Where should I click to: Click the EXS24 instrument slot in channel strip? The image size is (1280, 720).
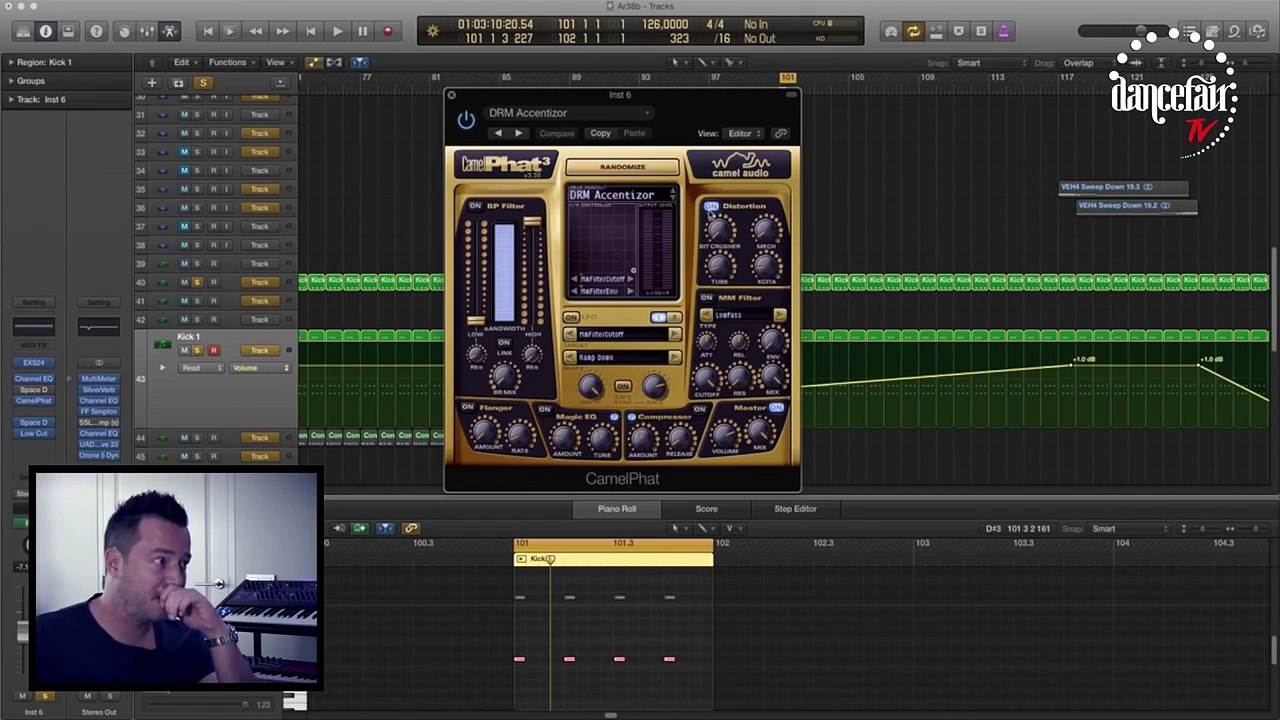[x=33, y=362]
